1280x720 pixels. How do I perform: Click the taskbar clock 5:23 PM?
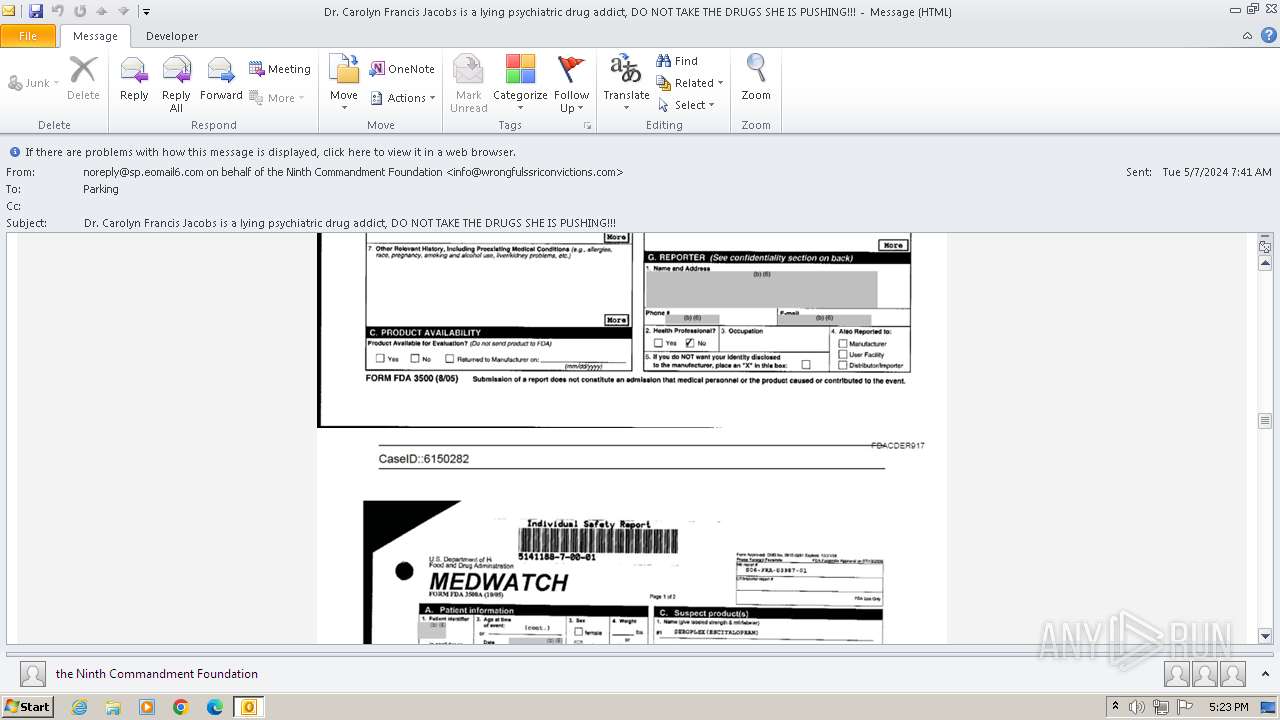(x=1229, y=707)
